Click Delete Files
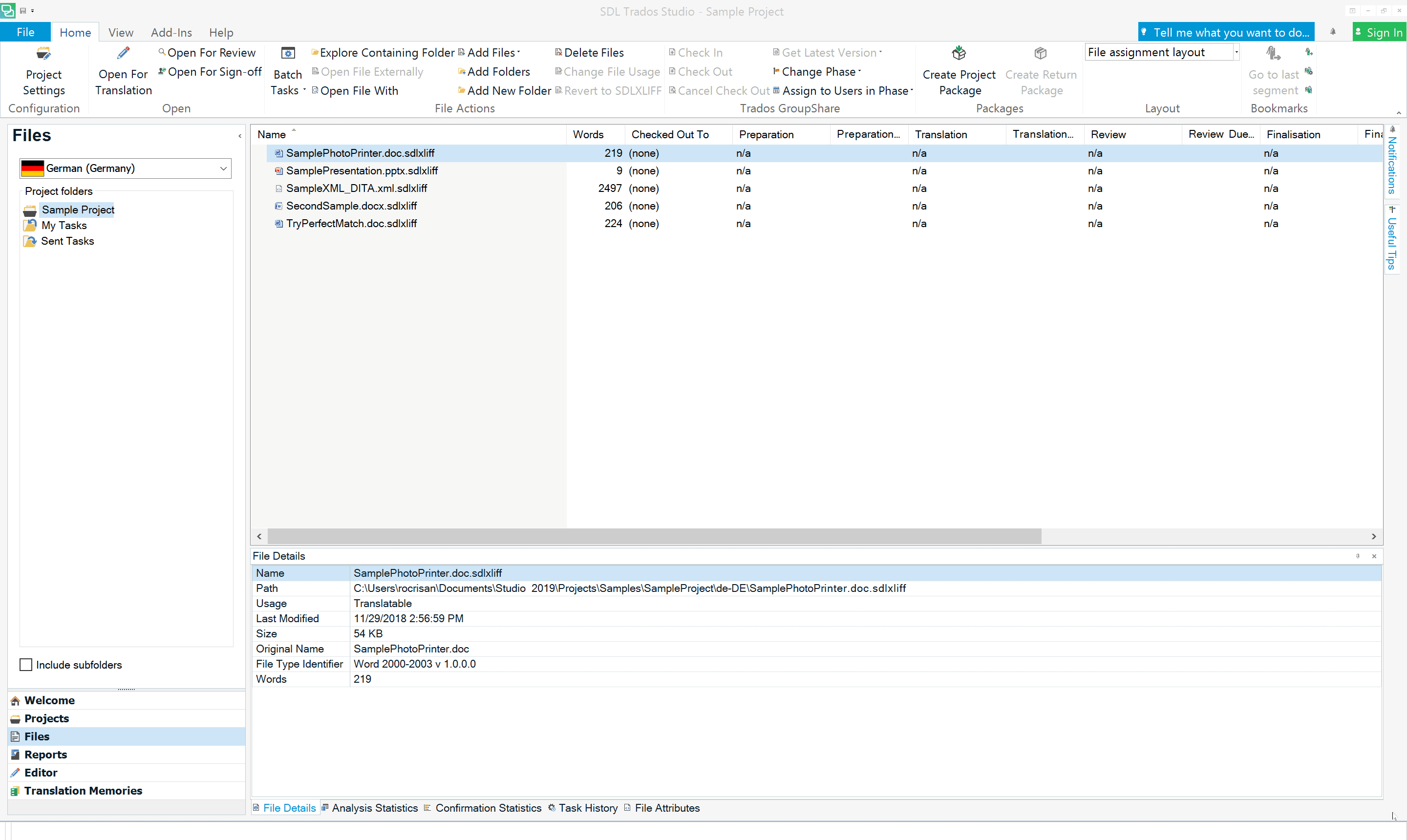 pyautogui.click(x=589, y=53)
